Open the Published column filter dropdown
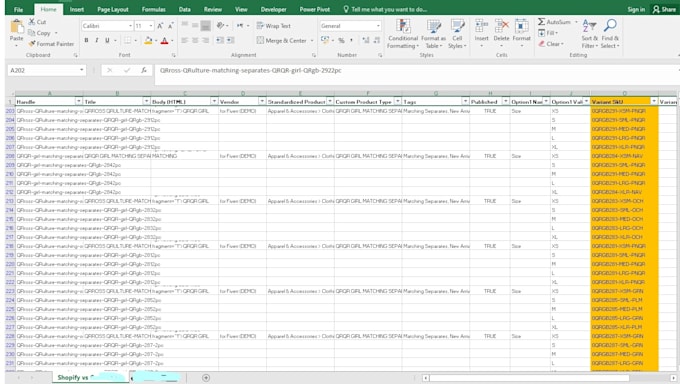The image size is (680, 384). tap(505, 101)
